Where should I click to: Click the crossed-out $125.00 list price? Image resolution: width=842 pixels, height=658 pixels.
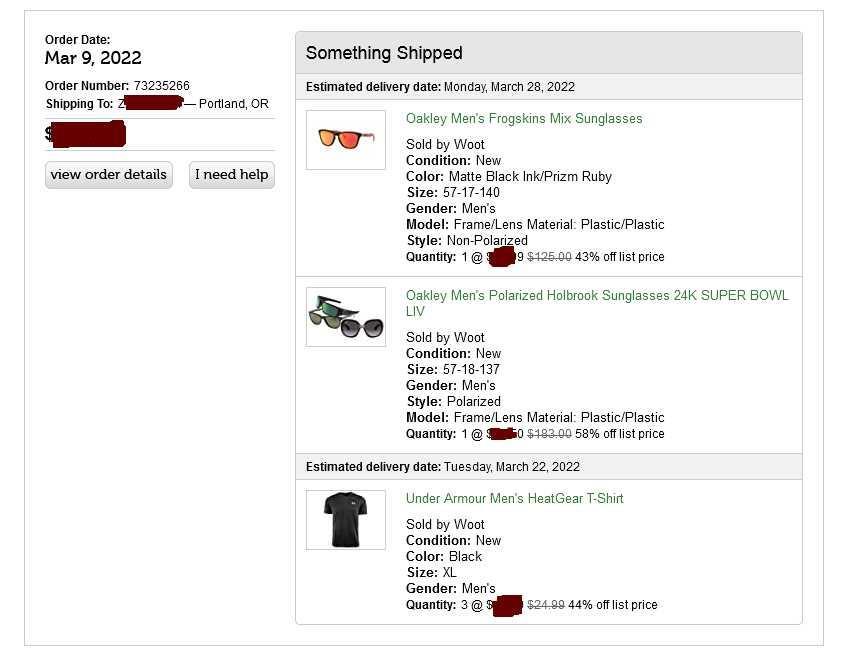click(x=549, y=257)
